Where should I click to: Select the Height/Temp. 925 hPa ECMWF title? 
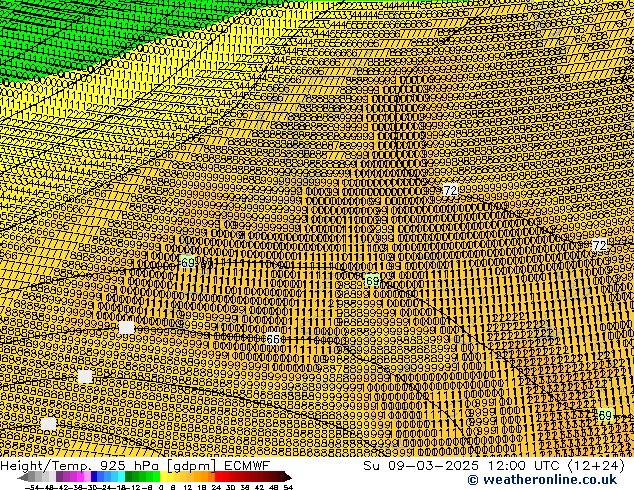coord(135,465)
